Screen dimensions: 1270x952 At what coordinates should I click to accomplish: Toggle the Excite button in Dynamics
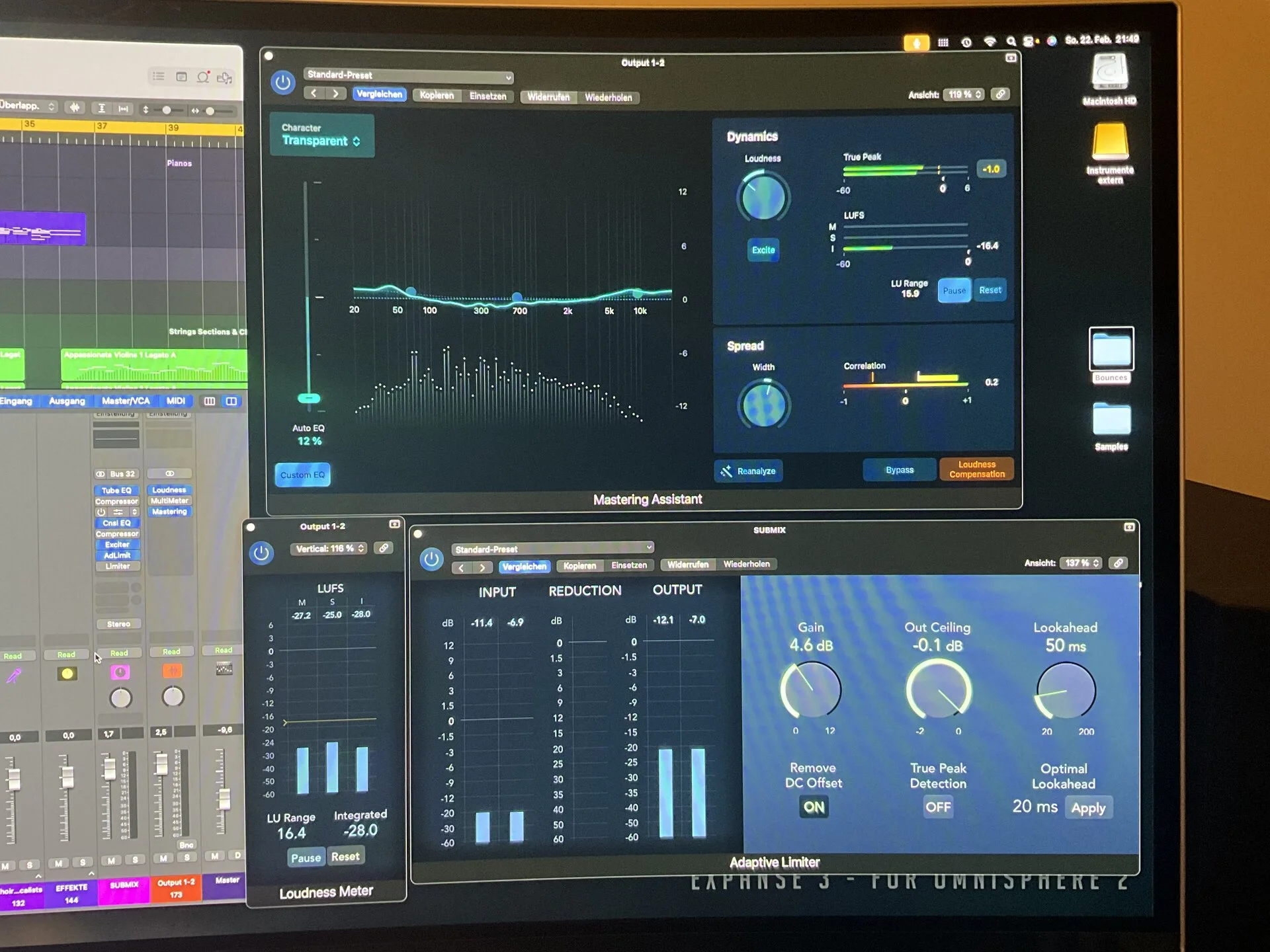(x=763, y=250)
